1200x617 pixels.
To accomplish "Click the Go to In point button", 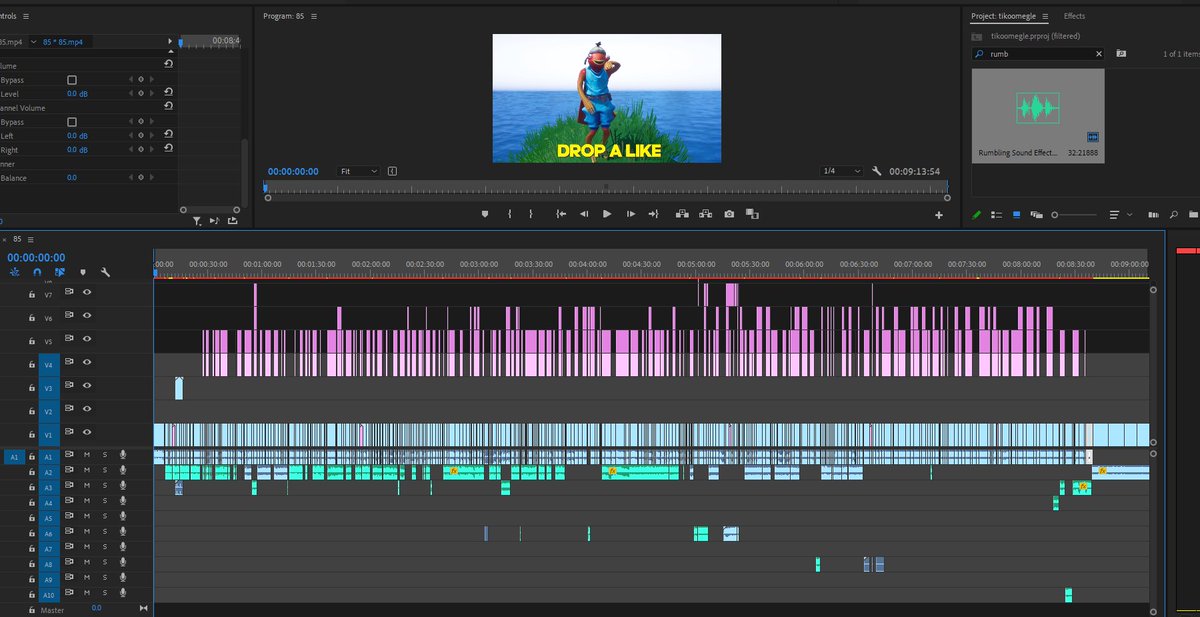I will tap(561, 214).
